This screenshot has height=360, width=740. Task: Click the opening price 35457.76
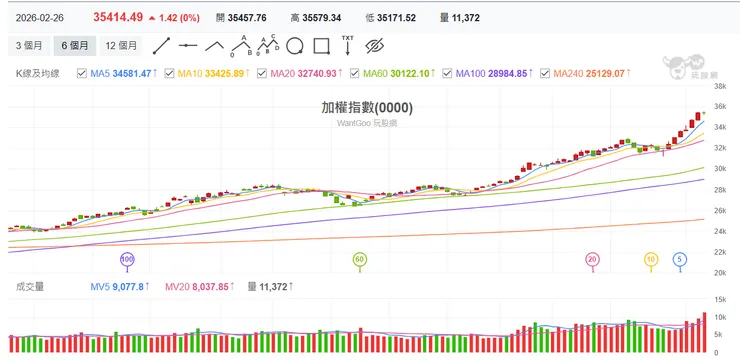[x=247, y=18]
